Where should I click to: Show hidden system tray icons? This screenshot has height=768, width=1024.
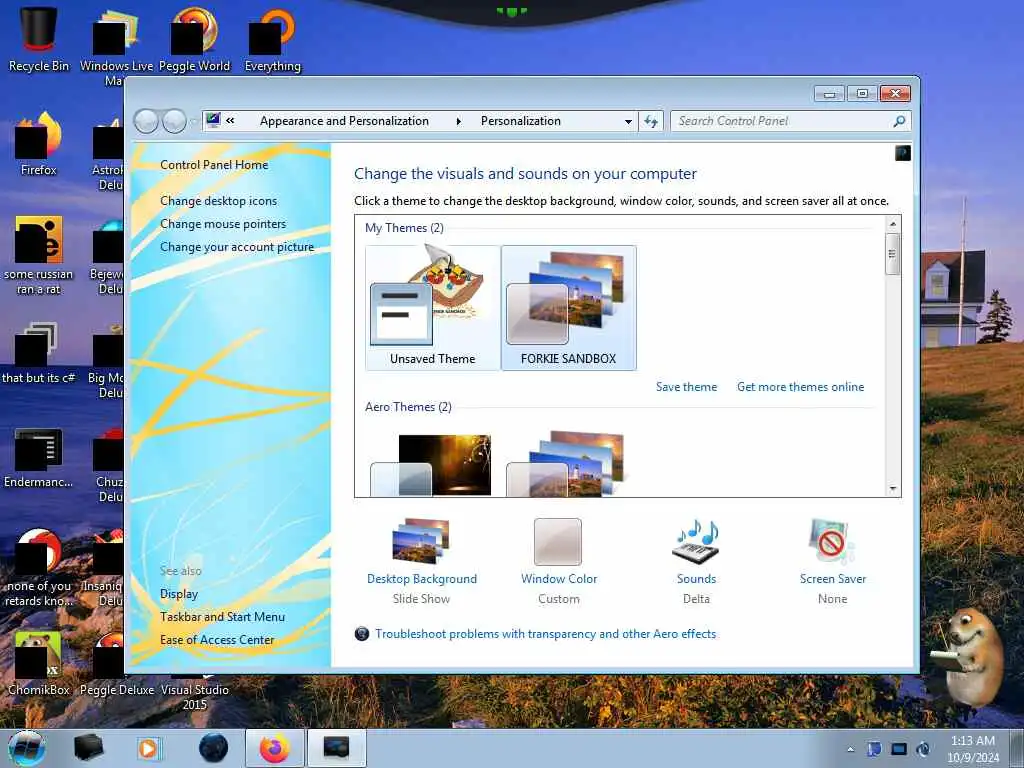850,749
